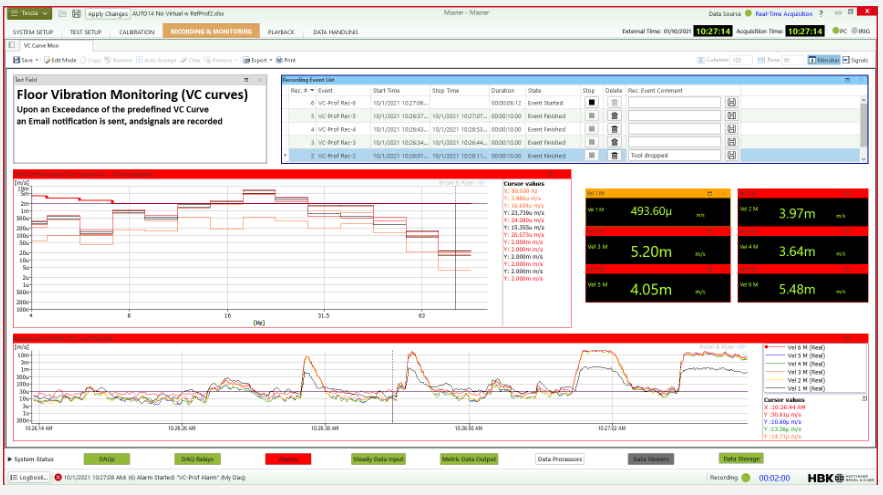This screenshot has width=883, height=495.
Task: Enable Edit Mode in the toolbar
Action: click(60, 60)
